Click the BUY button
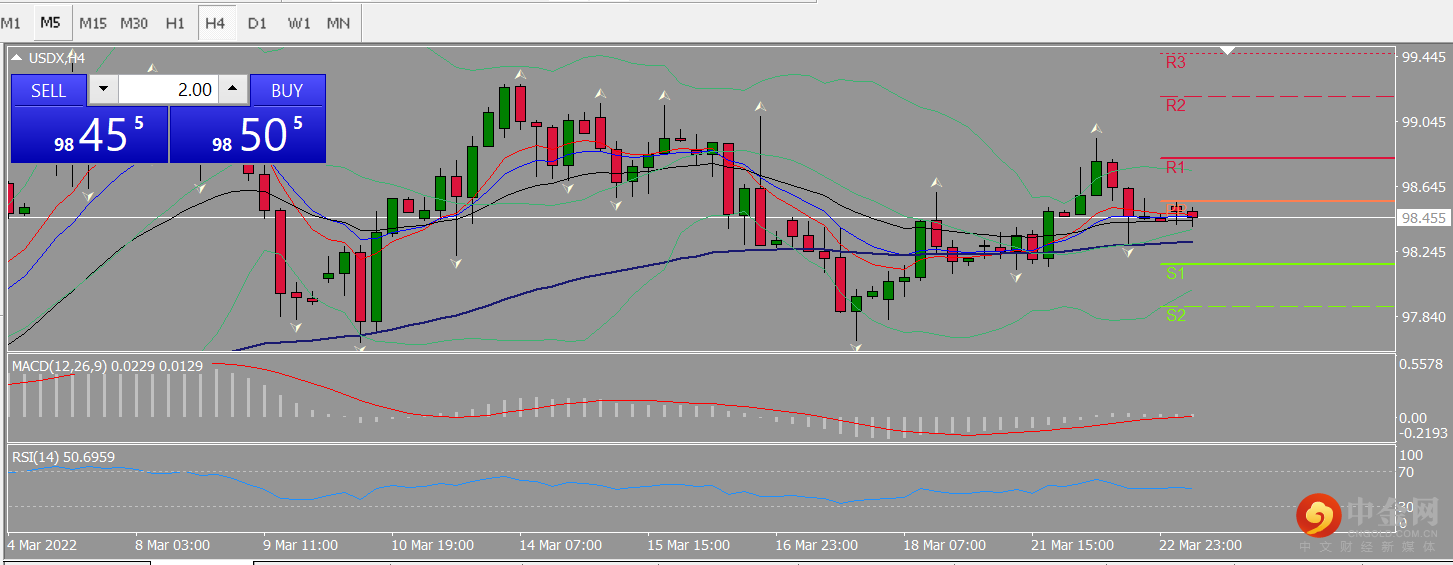Viewport: 1453px width, 565px height. (x=287, y=90)
